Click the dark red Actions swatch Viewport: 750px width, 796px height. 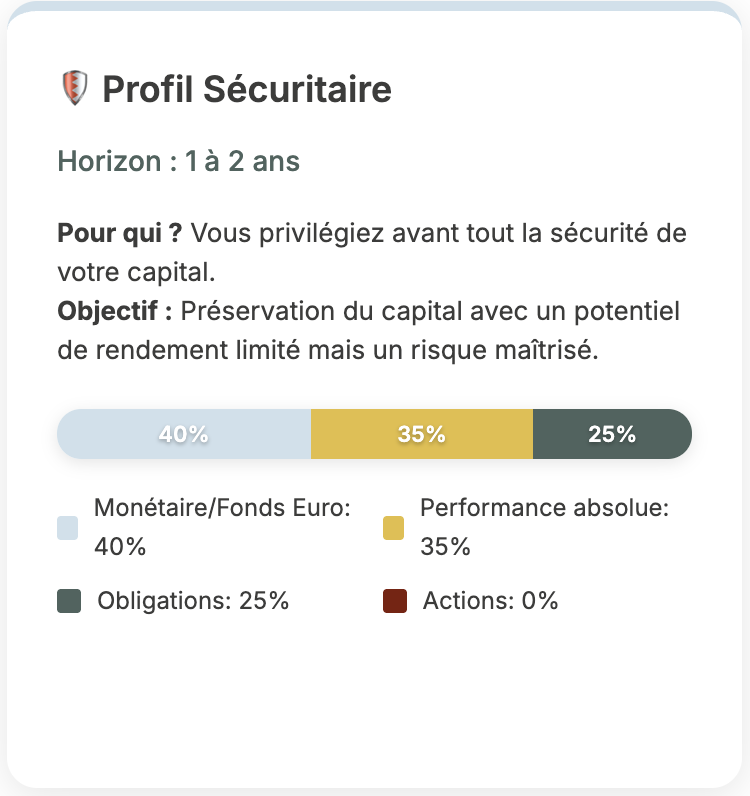pos(395,601)
